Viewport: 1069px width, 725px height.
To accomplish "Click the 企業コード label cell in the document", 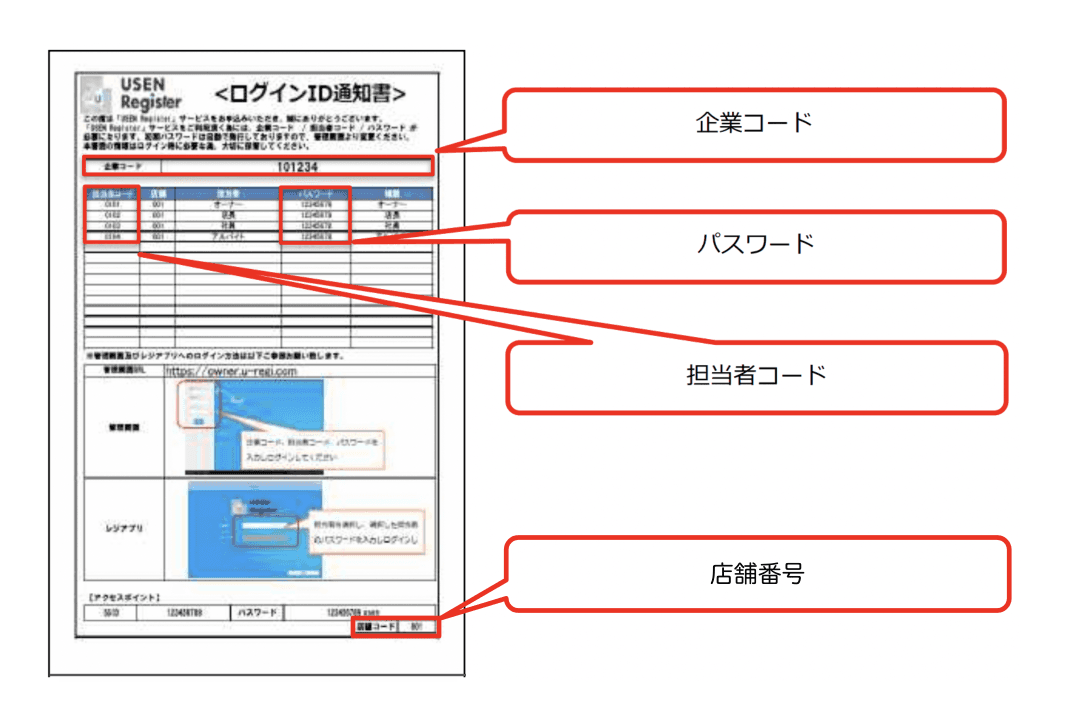I will 123,166.
